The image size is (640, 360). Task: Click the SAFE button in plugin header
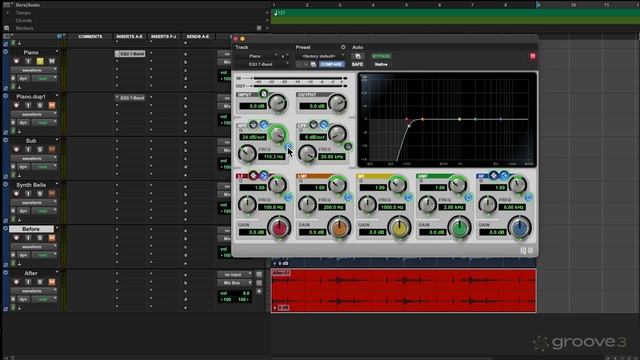click(357, 64)
